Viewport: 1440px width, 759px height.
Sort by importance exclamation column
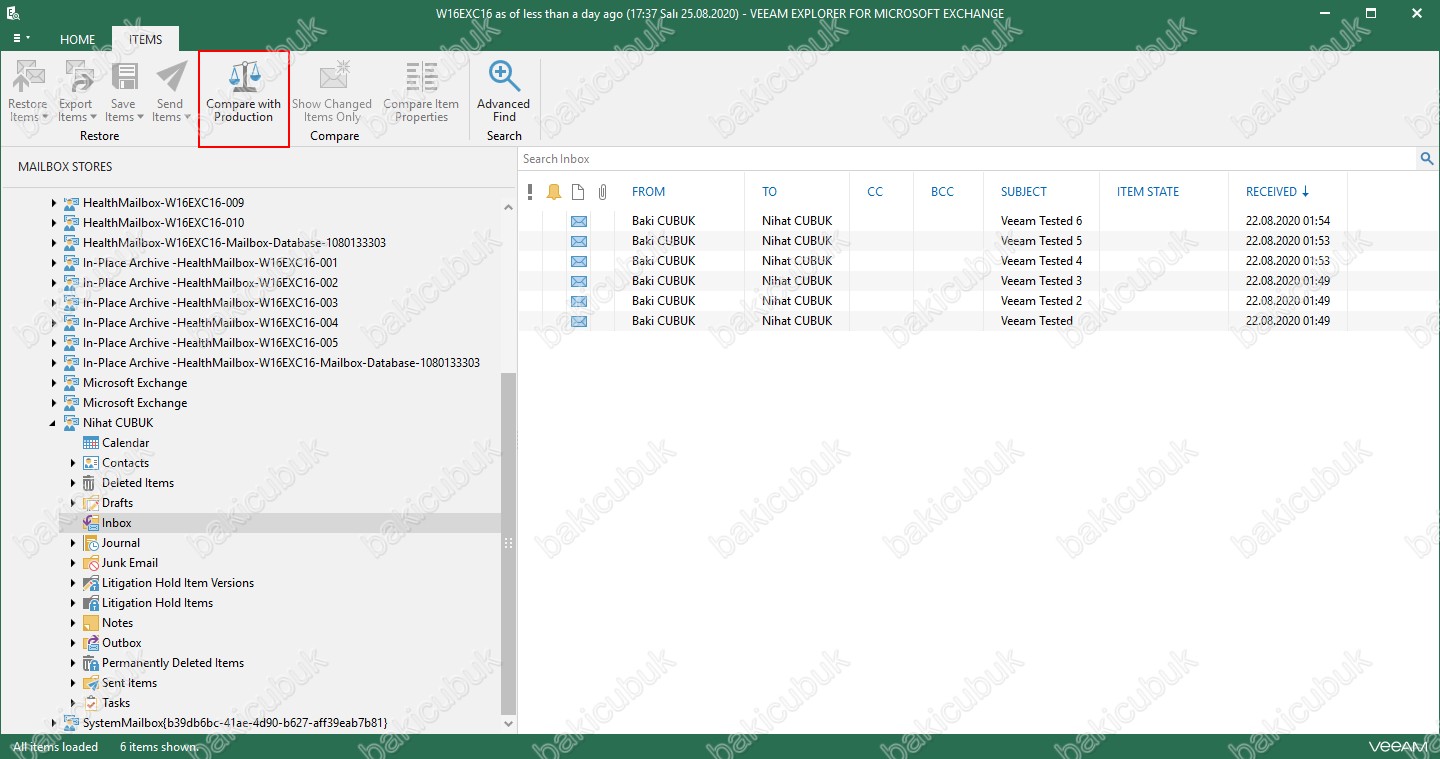(531, 192)
